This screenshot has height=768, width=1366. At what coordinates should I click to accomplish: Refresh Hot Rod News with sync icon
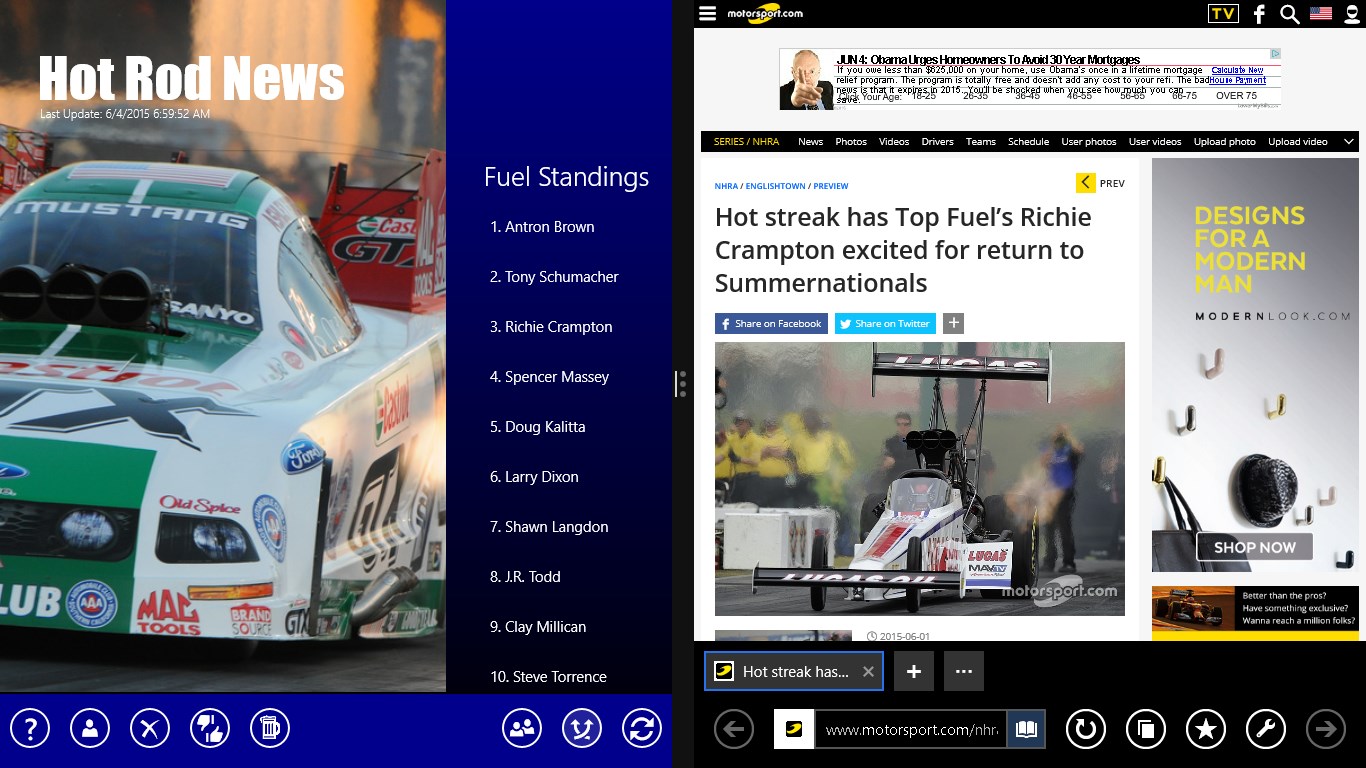(x=642, y=728)
